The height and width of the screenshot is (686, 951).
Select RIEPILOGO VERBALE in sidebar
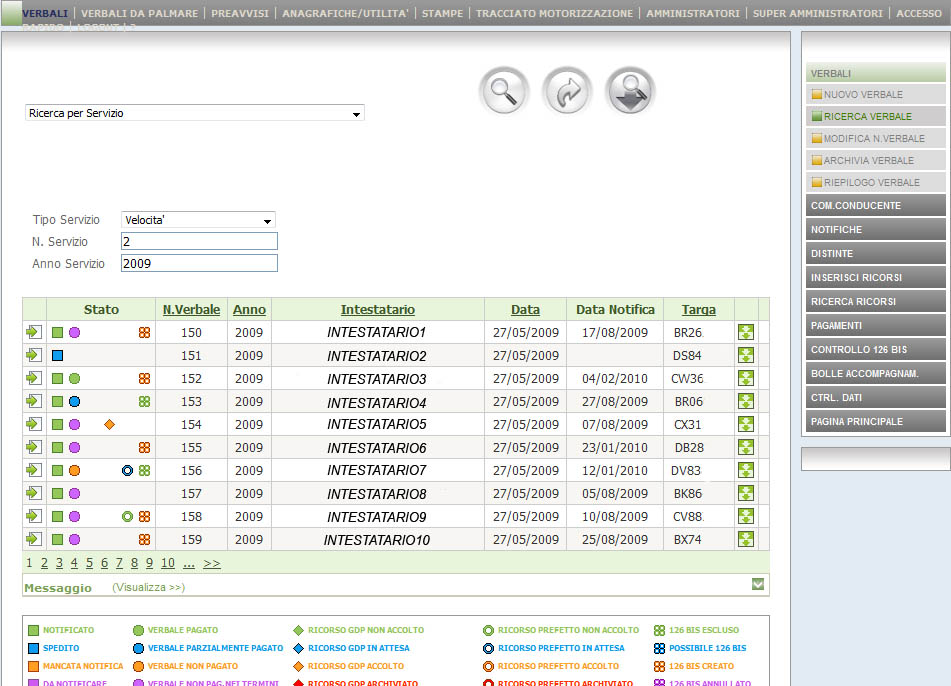tap(876, 182)
